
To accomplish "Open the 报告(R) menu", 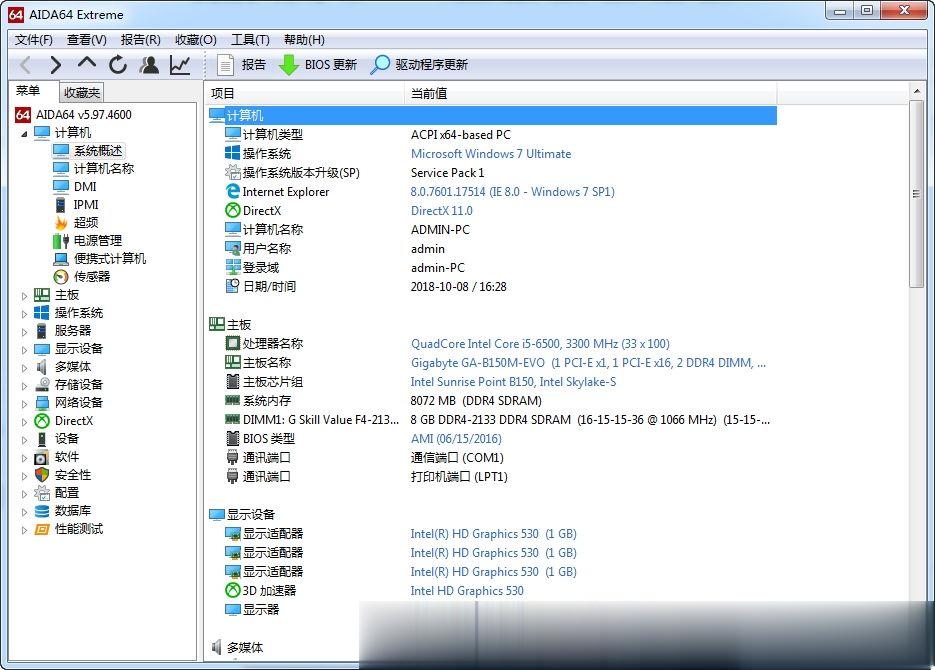I will coord(140,40).
